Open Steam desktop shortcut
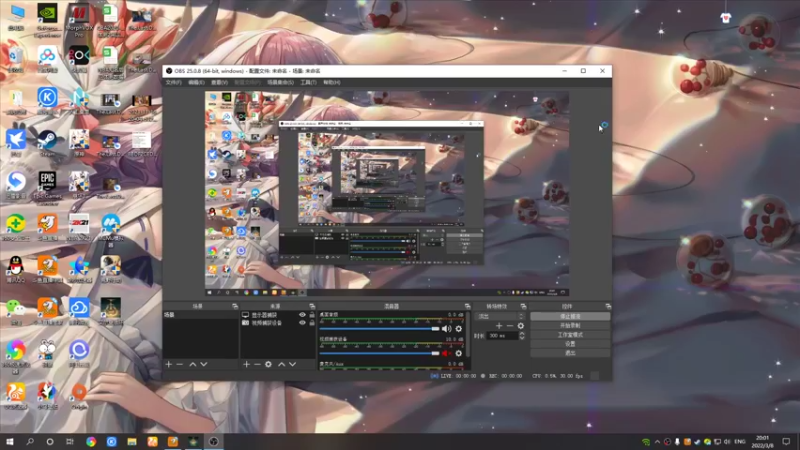 tap(47, 143)
